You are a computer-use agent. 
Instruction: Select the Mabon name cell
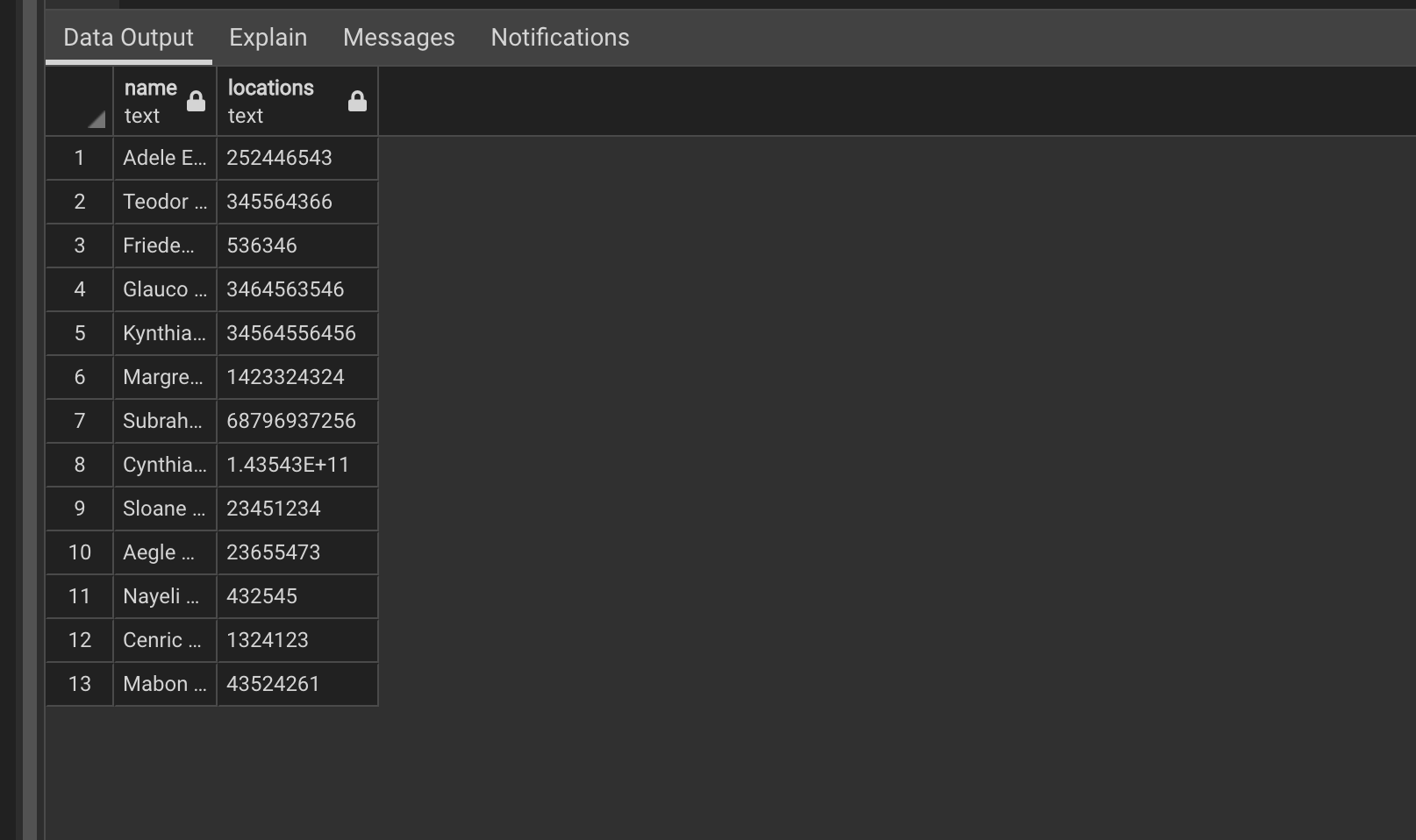[165, 684]
